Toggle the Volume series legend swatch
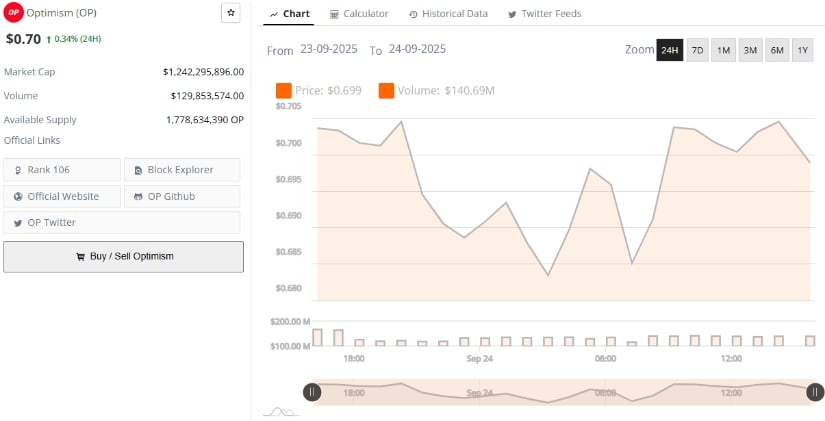This screenshot has height=421, width=825. pyautogui.click(x=386, y=91)
